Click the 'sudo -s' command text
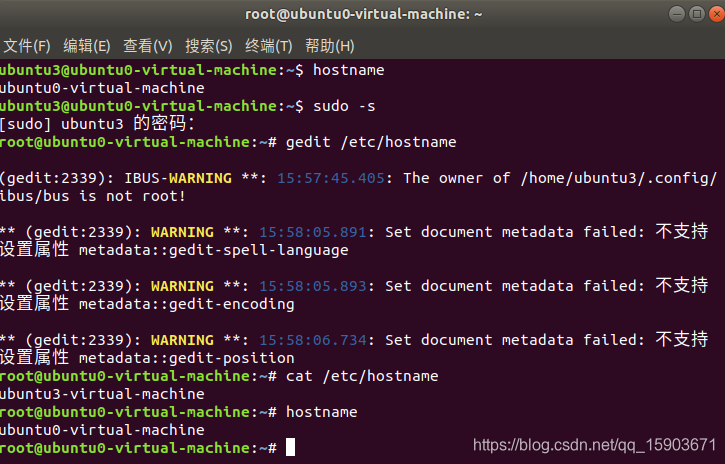The width and height of the screenshot is (725, 464). (344, 106)
